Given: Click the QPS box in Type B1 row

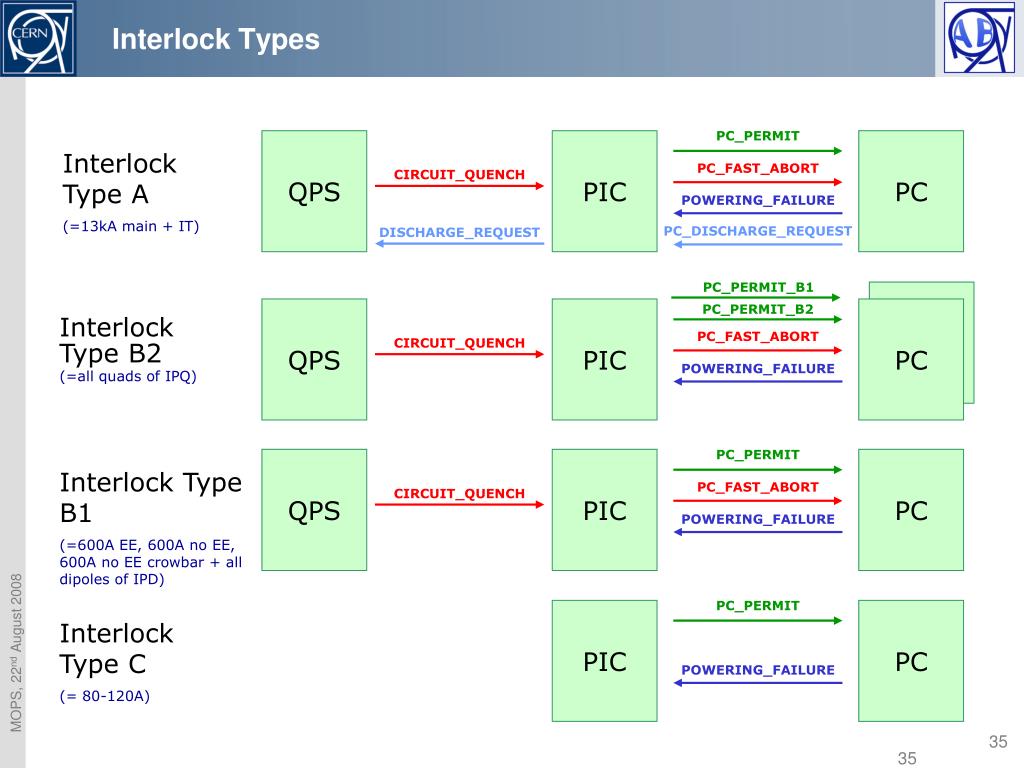Looking at the screenshot, I should (x=314, y=510).
